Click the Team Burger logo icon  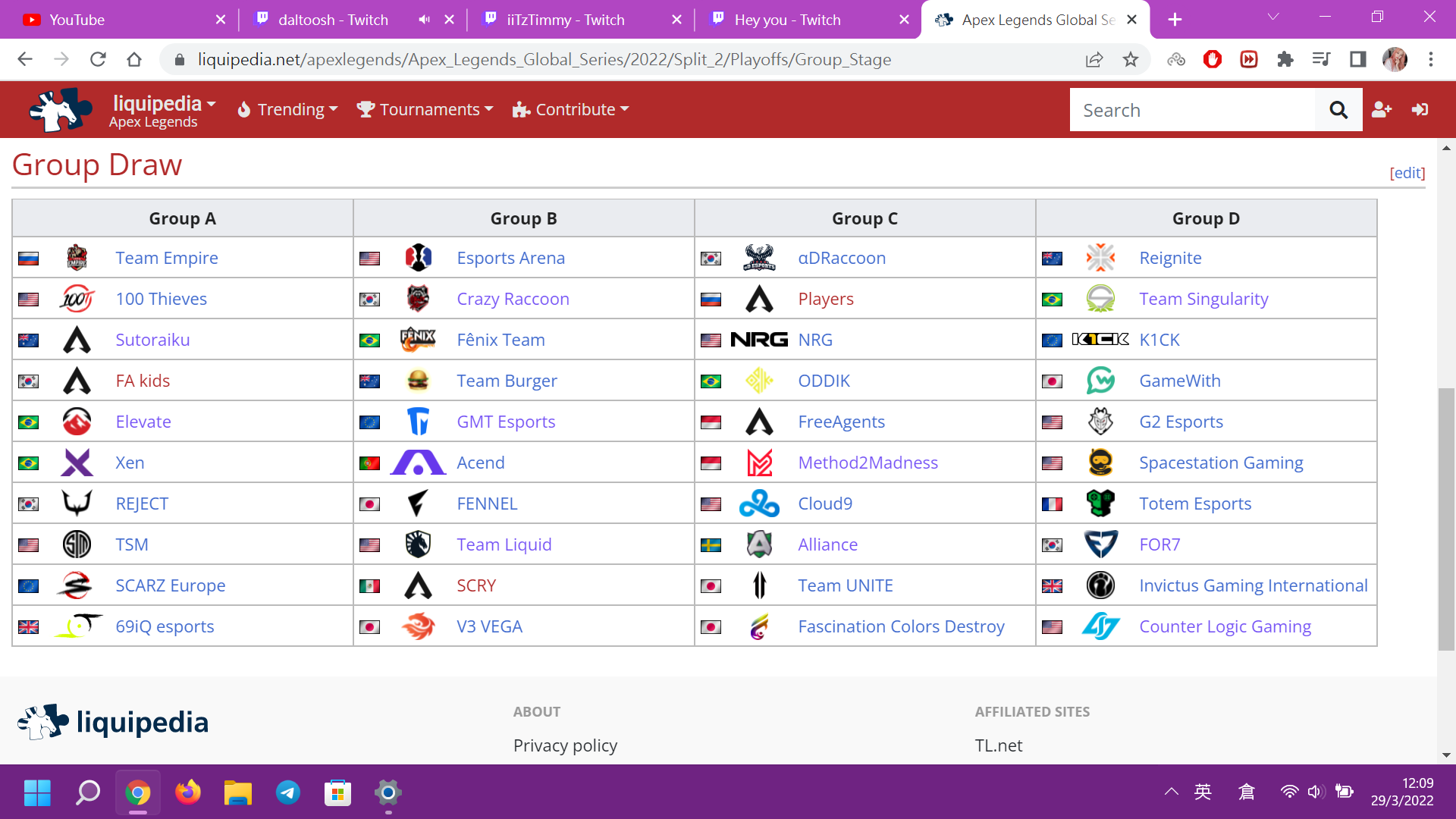[x=418, y=381]
